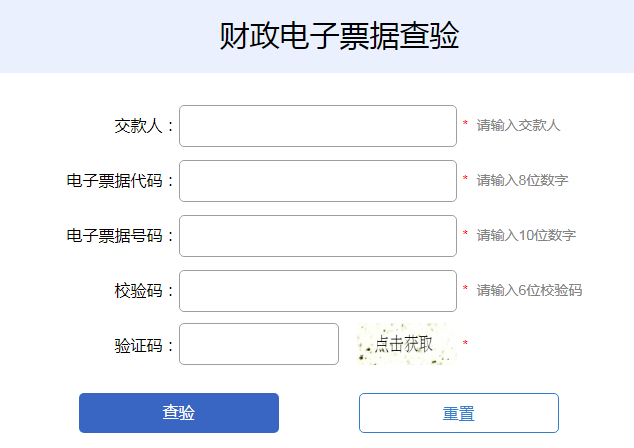Click the 校验码 label
This screenshot has width=634, height=448.
[x=143, y=291]
